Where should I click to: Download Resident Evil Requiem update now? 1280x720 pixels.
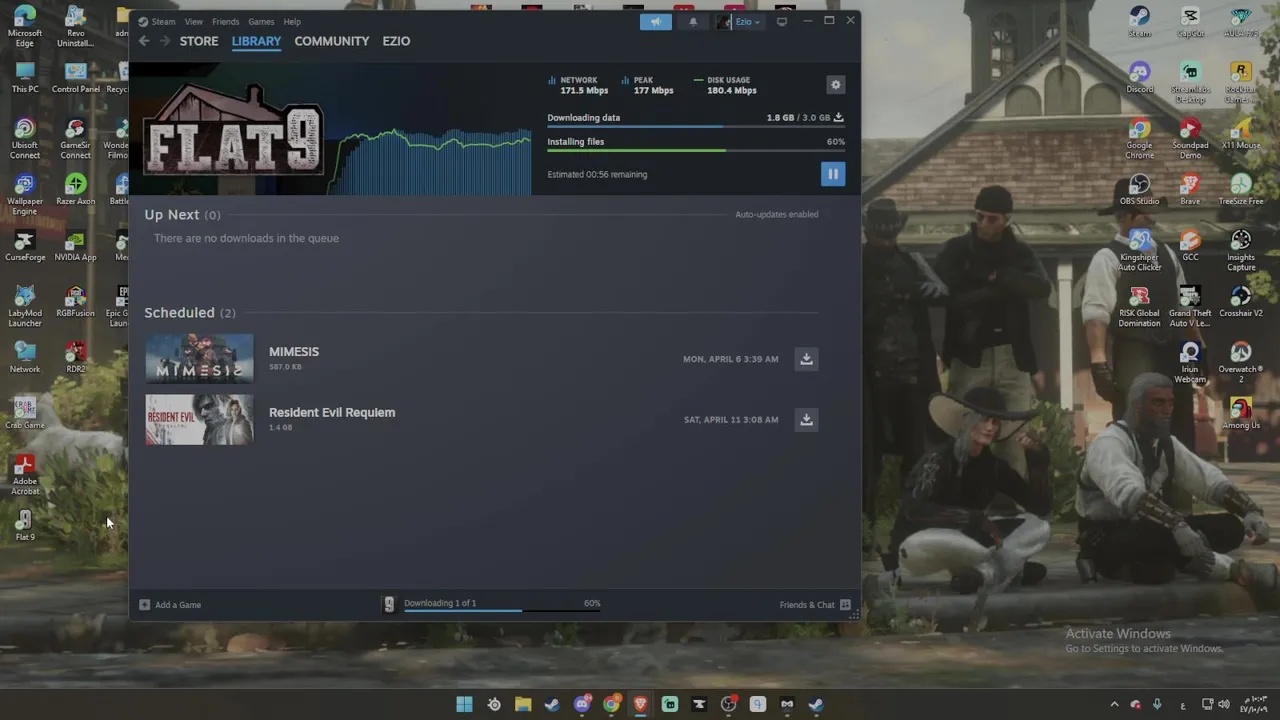pos(806,420)
